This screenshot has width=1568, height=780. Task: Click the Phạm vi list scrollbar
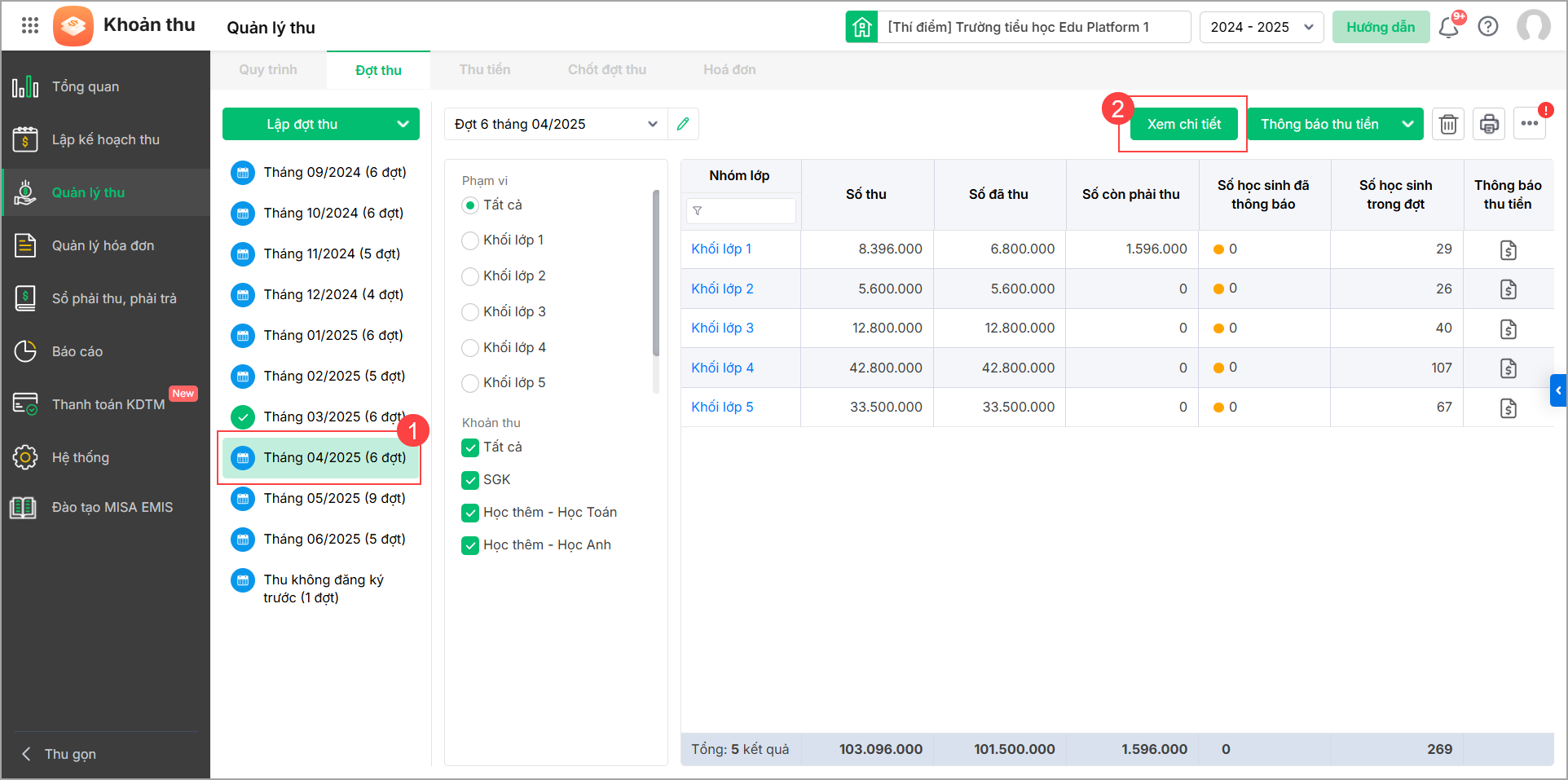tap(656, 273)
